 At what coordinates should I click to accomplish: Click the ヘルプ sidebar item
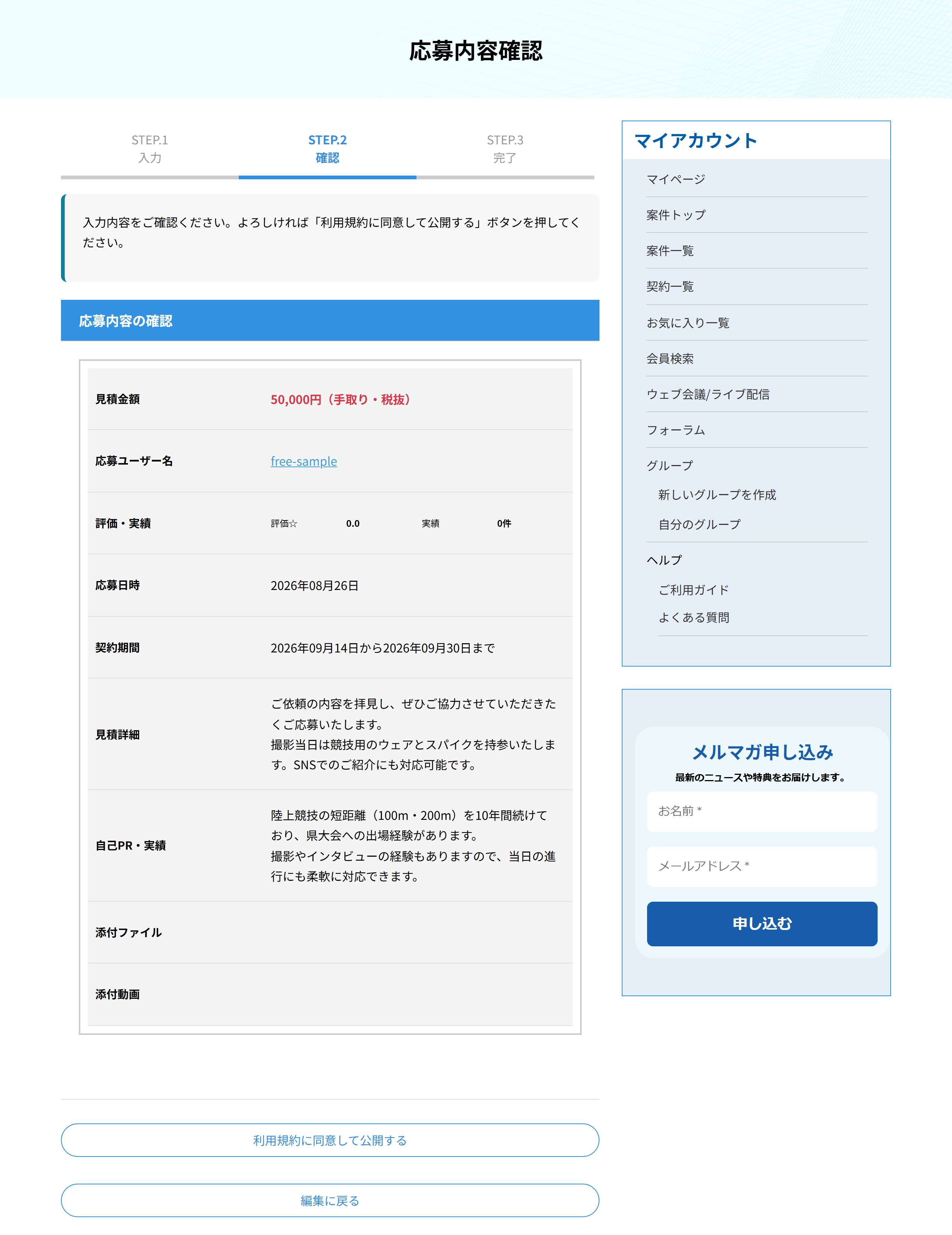coord(664,560)
